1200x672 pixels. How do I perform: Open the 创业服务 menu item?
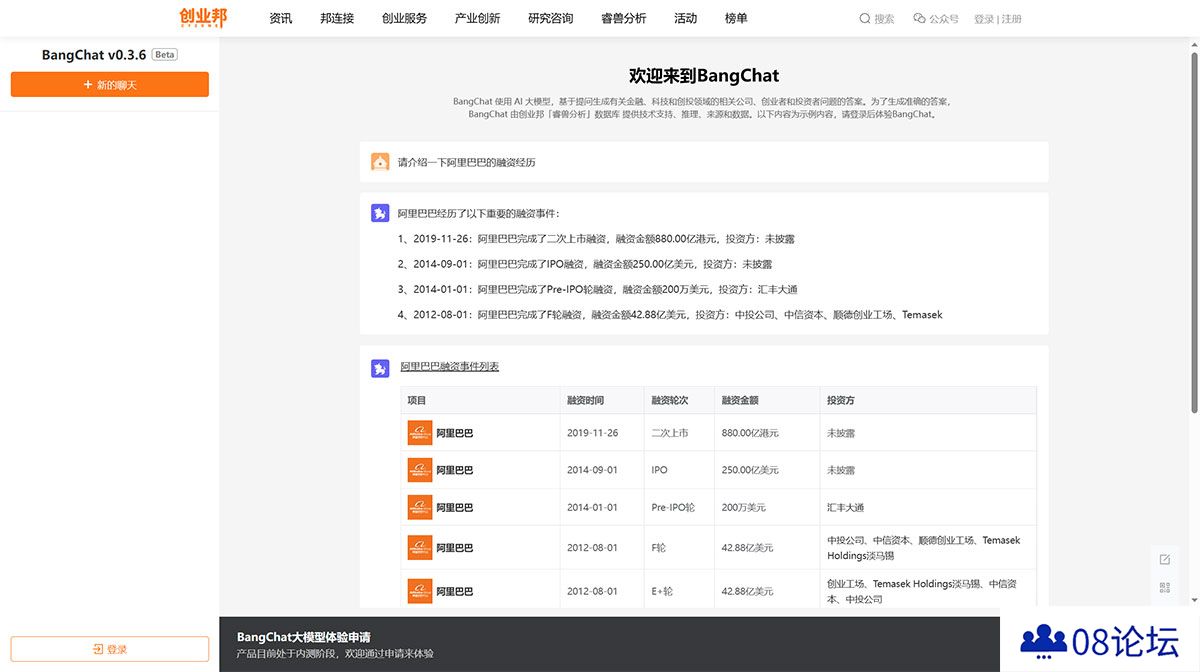(x=404, y=18)
